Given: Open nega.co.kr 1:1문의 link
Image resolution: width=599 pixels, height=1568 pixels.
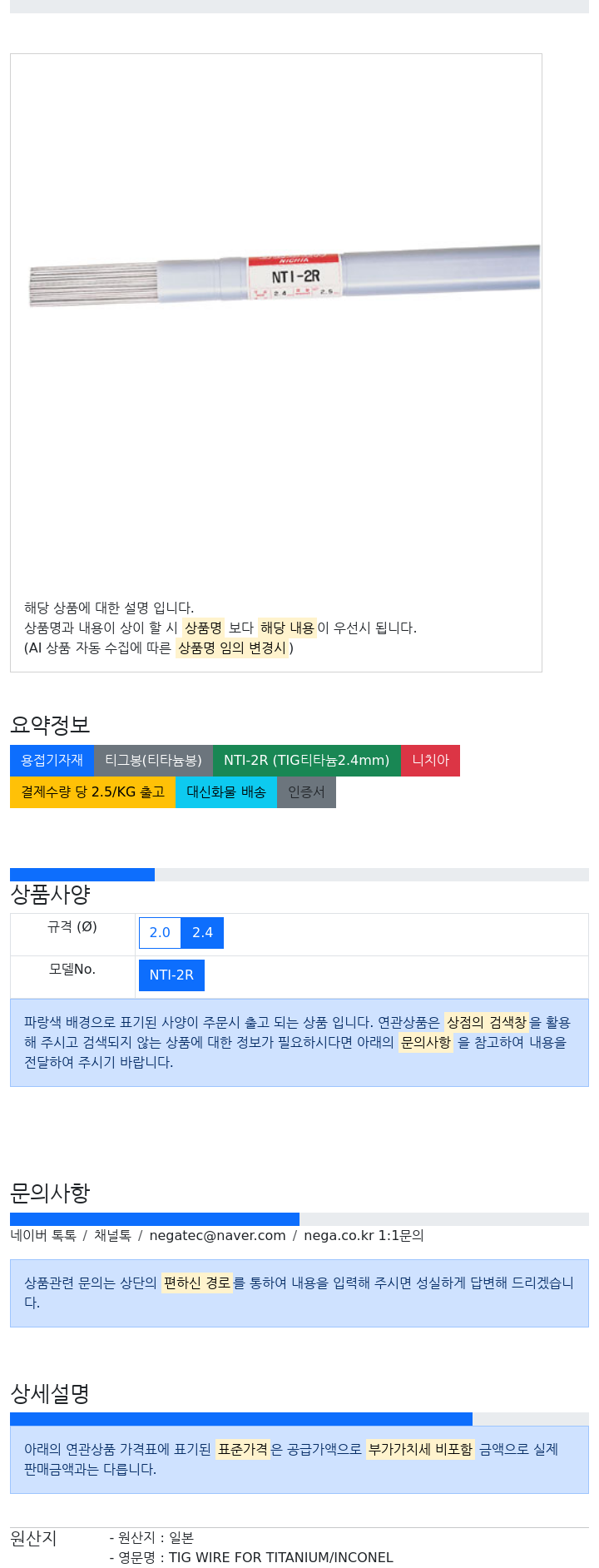Looking at the screenshot, I should (364, 1236).
